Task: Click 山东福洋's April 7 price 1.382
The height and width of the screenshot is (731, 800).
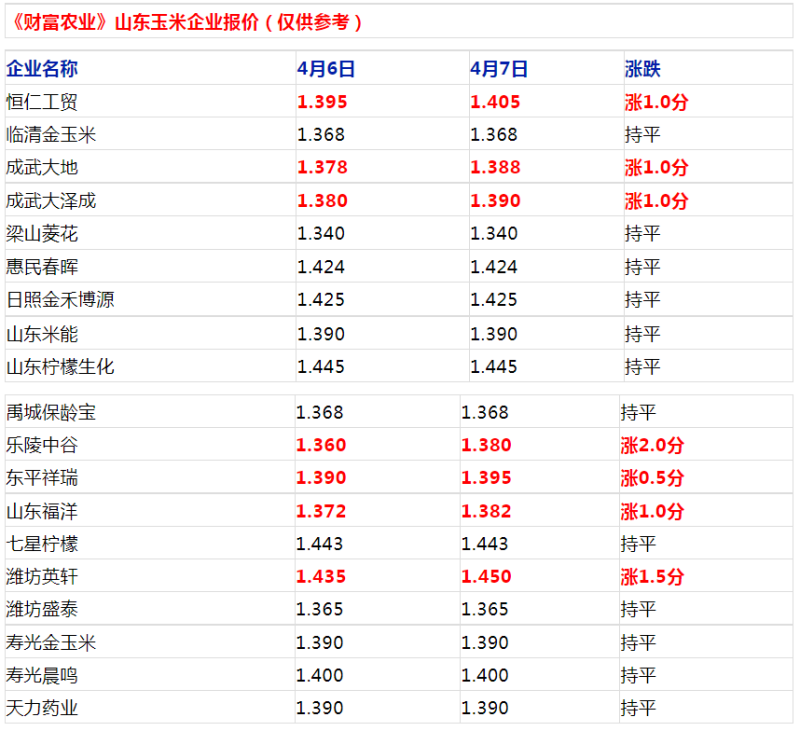Action: point(486,511)
